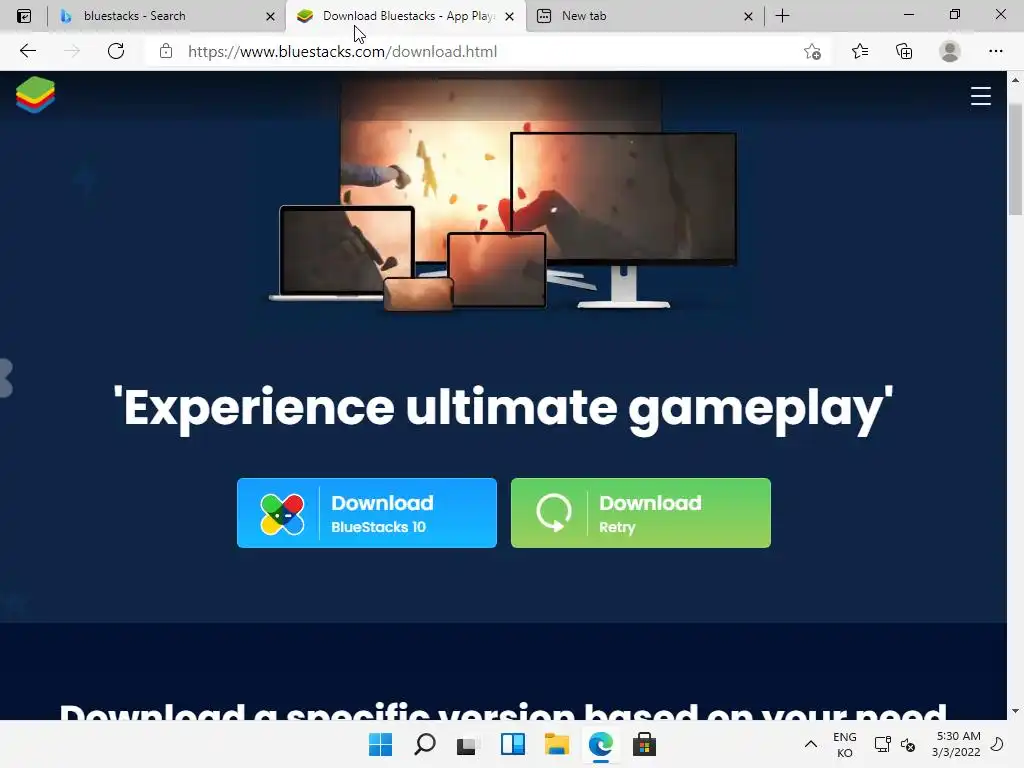The image size is (1024, 768).
Task: Open Edge Settings and more menu
Action: click(x=995, y=51)
